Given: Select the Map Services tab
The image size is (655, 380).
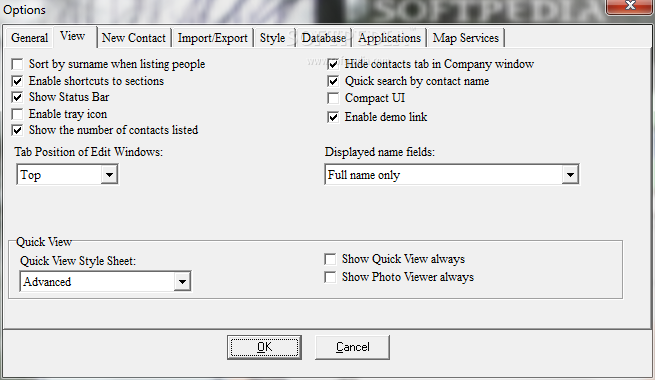Looking at the screenshot, I should 465,38.
